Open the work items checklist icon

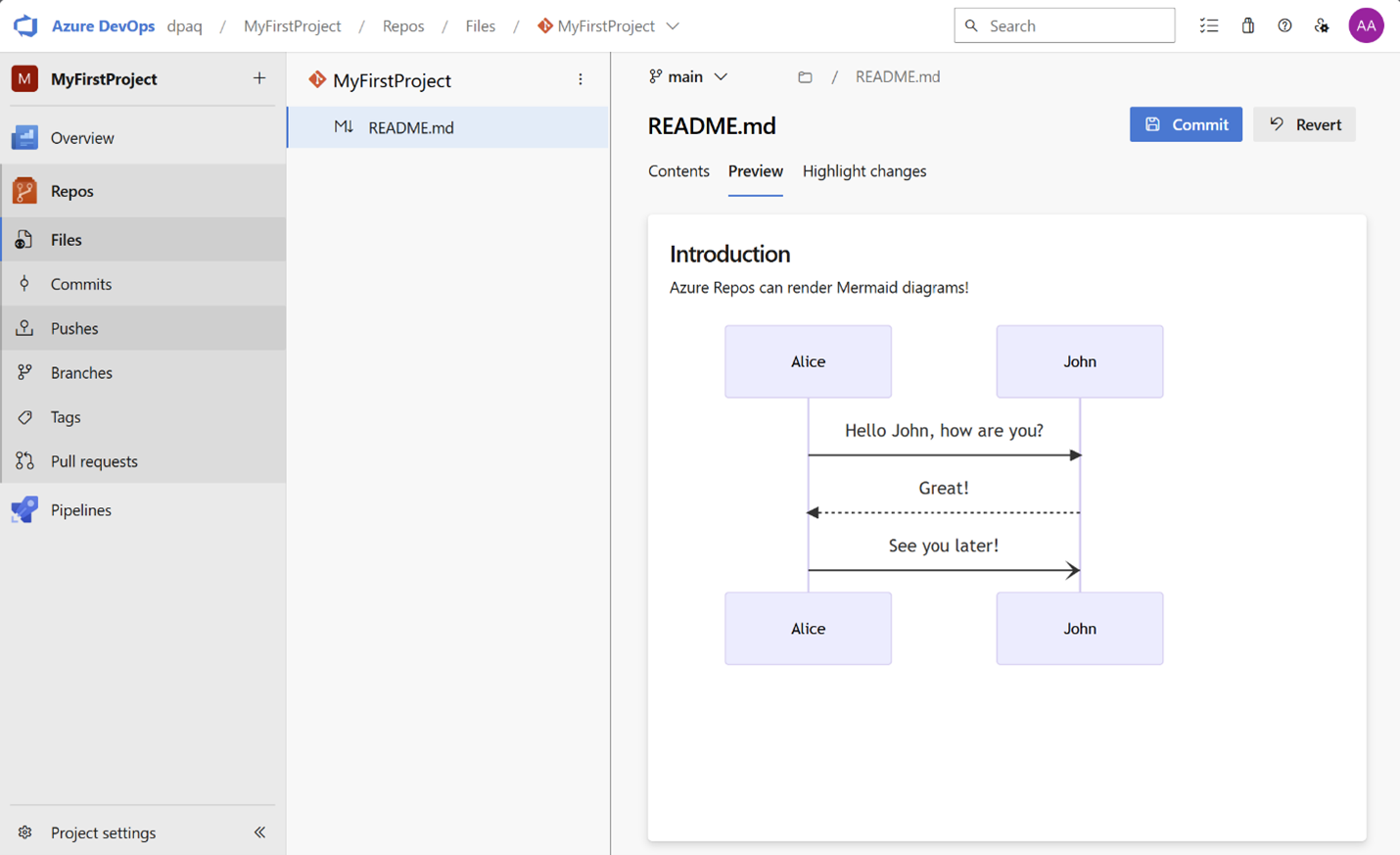[1209, 25]
